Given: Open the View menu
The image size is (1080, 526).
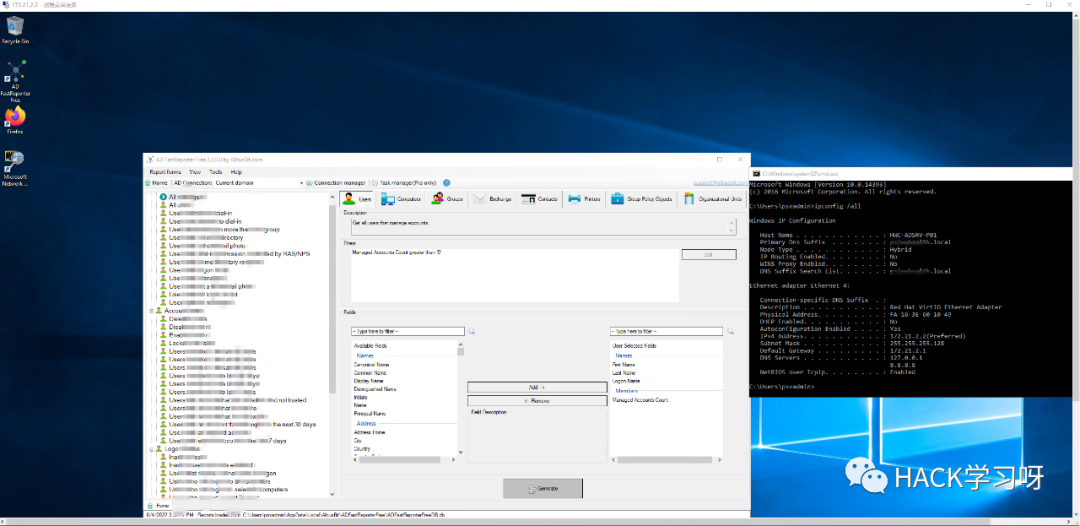Looking at the screenshot, I should click(195, 171).
